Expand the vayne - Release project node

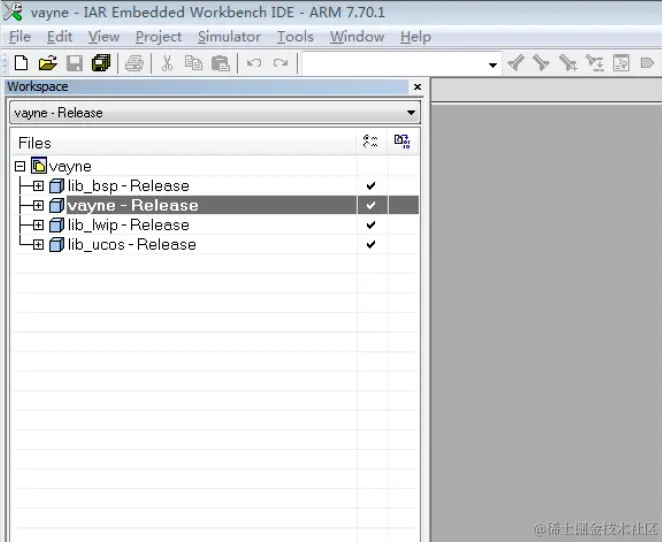38,205
